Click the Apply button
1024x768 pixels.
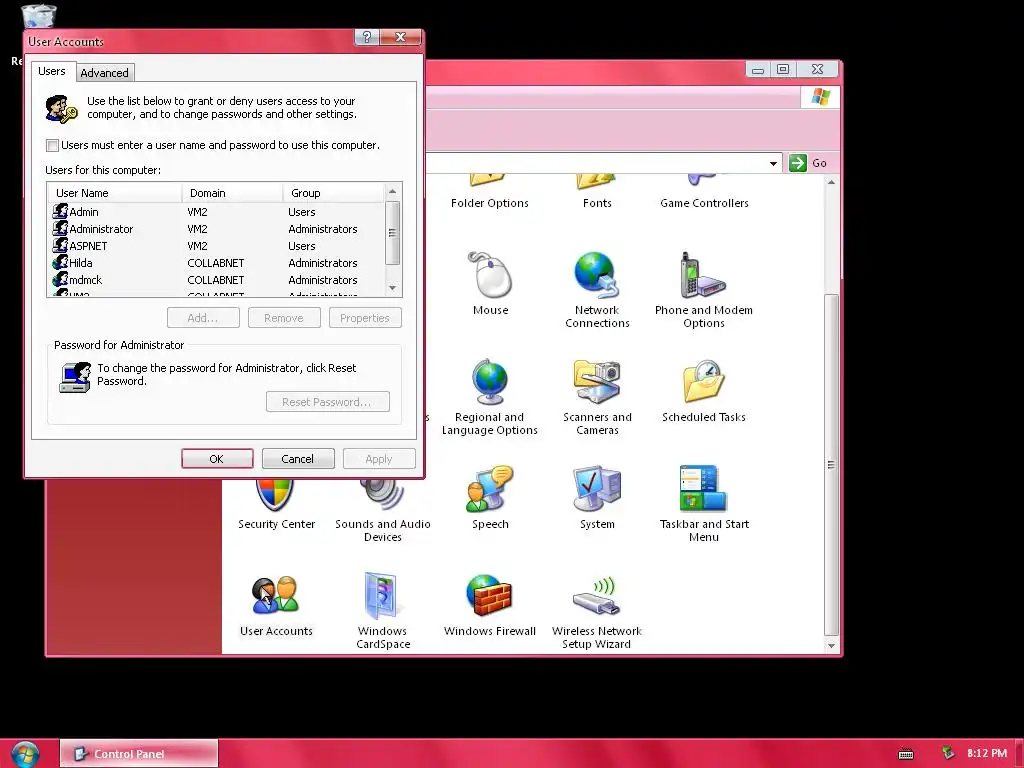(379, 458)
